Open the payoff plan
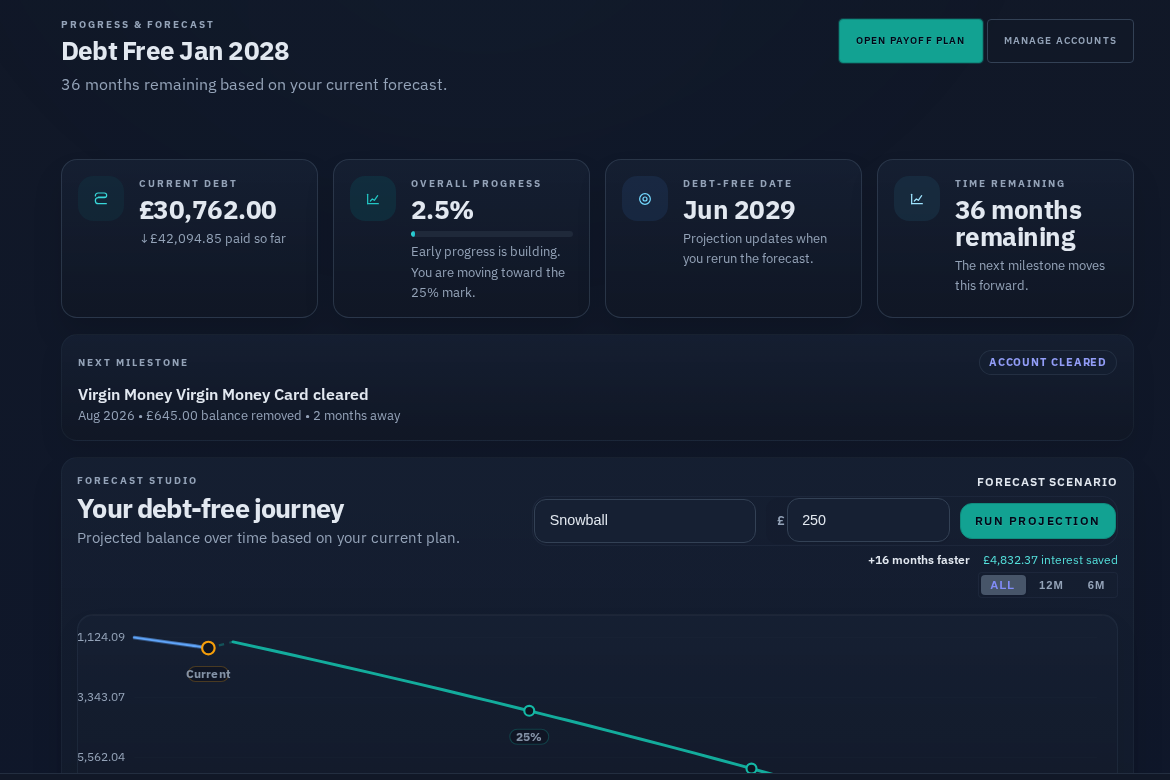 coord(910,41)
